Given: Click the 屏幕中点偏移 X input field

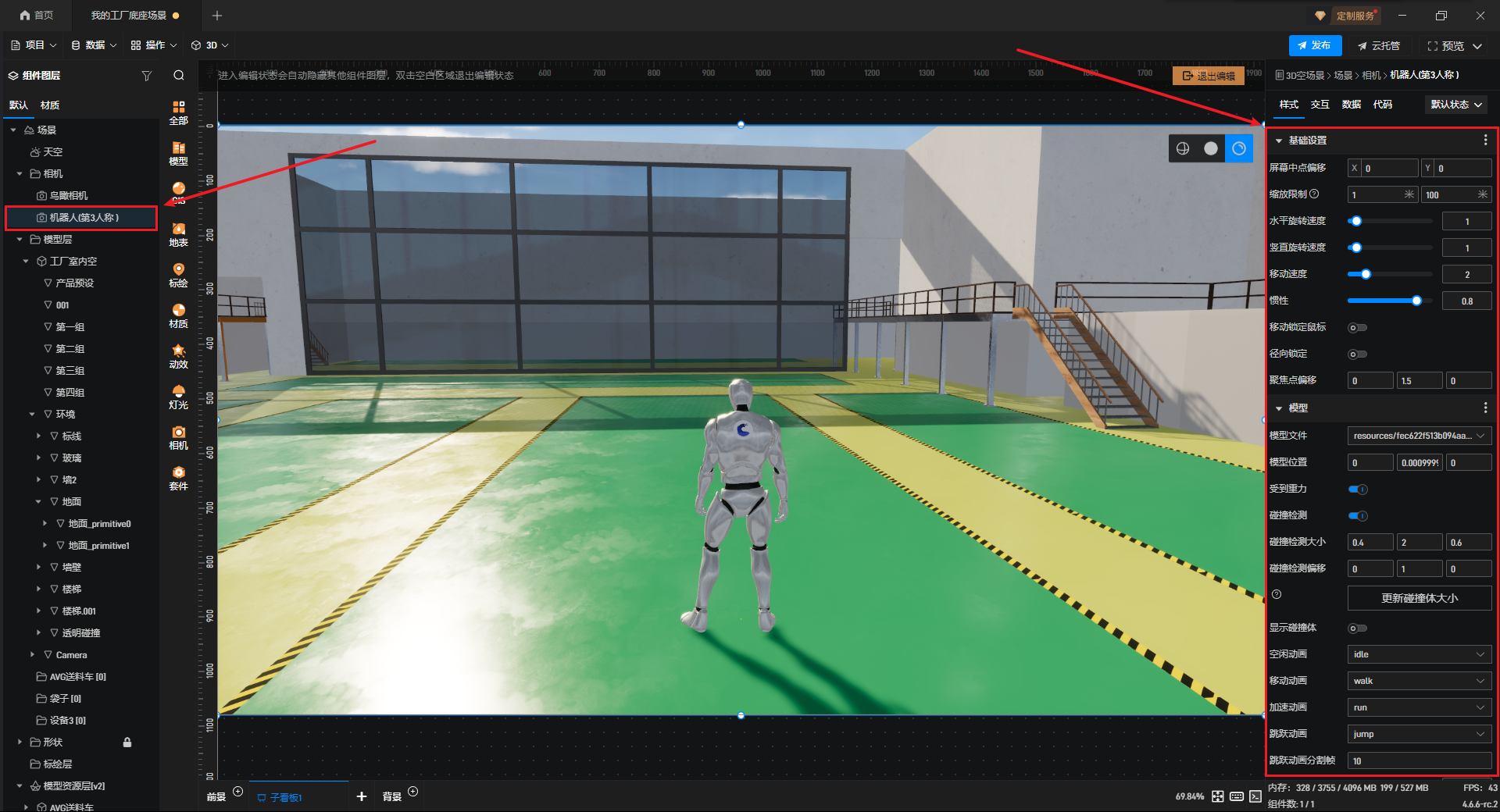Looking at the screenshot, I should [x=1383, y=169].
